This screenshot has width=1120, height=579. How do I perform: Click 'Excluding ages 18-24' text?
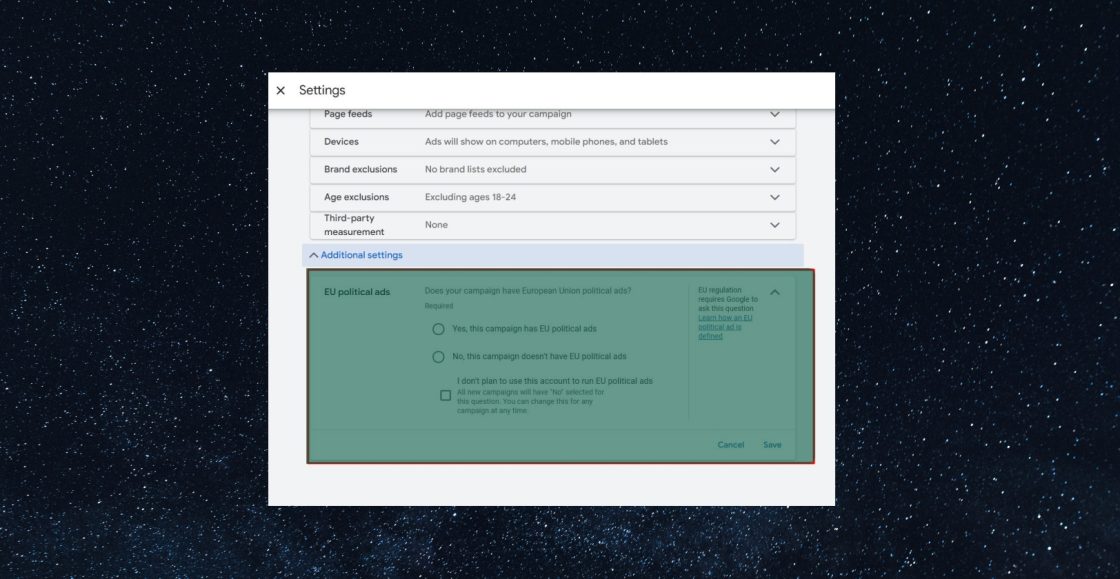[470, 197]
